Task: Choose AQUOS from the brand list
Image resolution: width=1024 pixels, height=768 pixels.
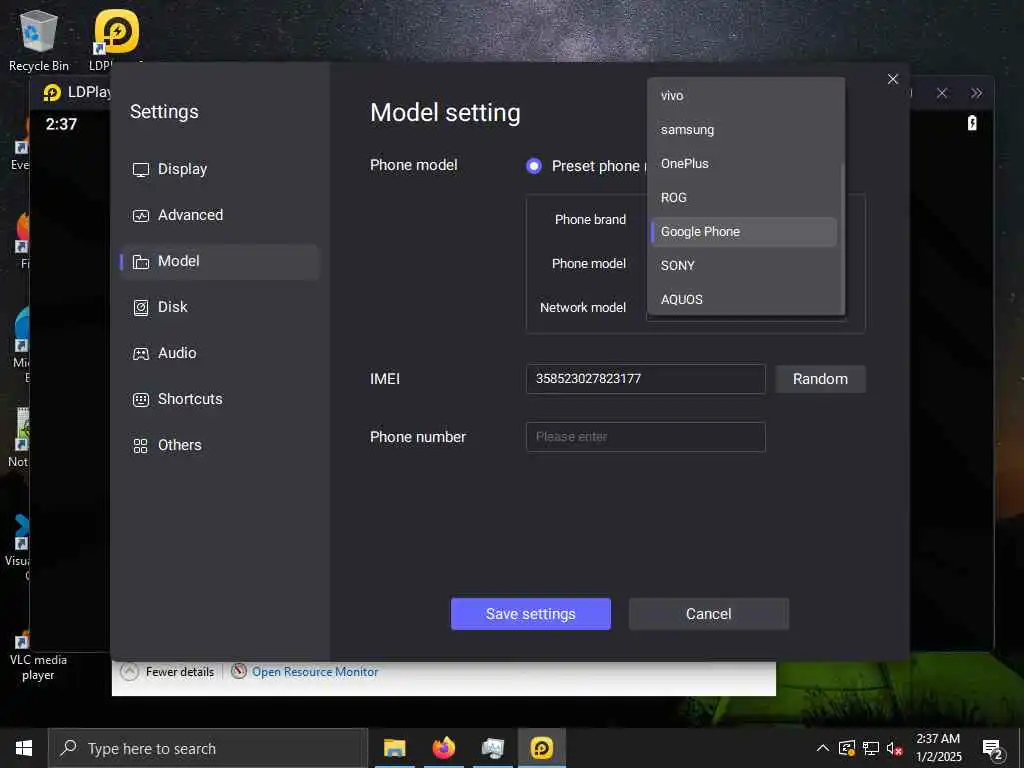Action: 745,300
